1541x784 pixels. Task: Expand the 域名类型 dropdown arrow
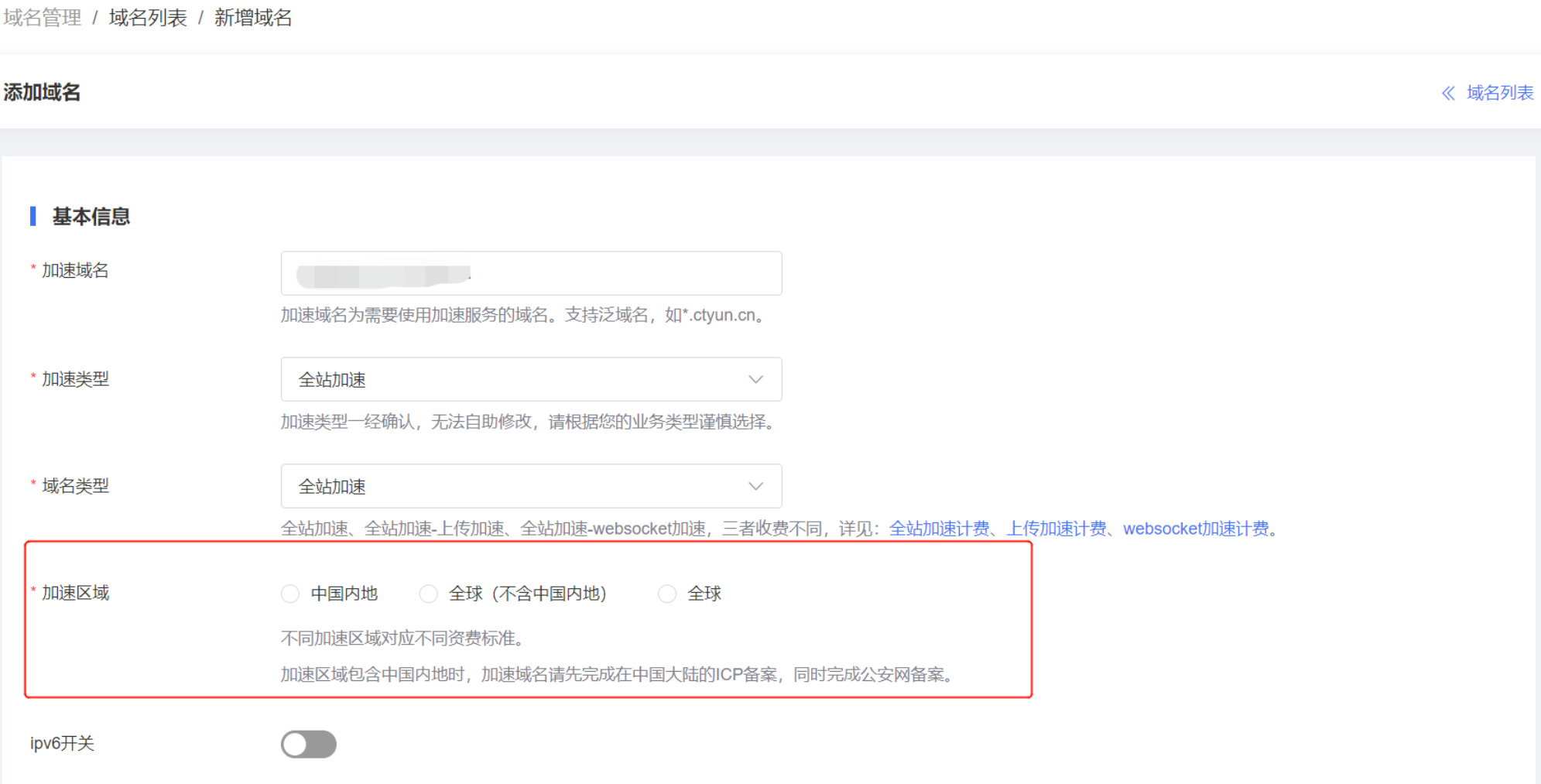(755, 486)
